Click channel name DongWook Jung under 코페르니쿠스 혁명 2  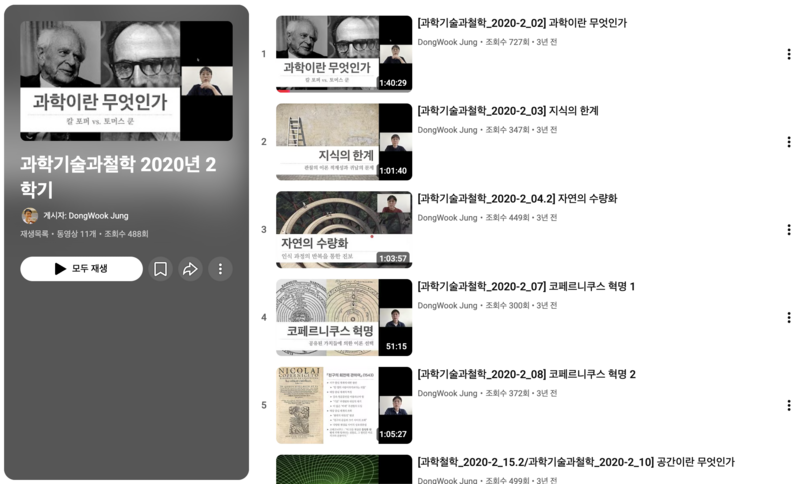[447, 393]
